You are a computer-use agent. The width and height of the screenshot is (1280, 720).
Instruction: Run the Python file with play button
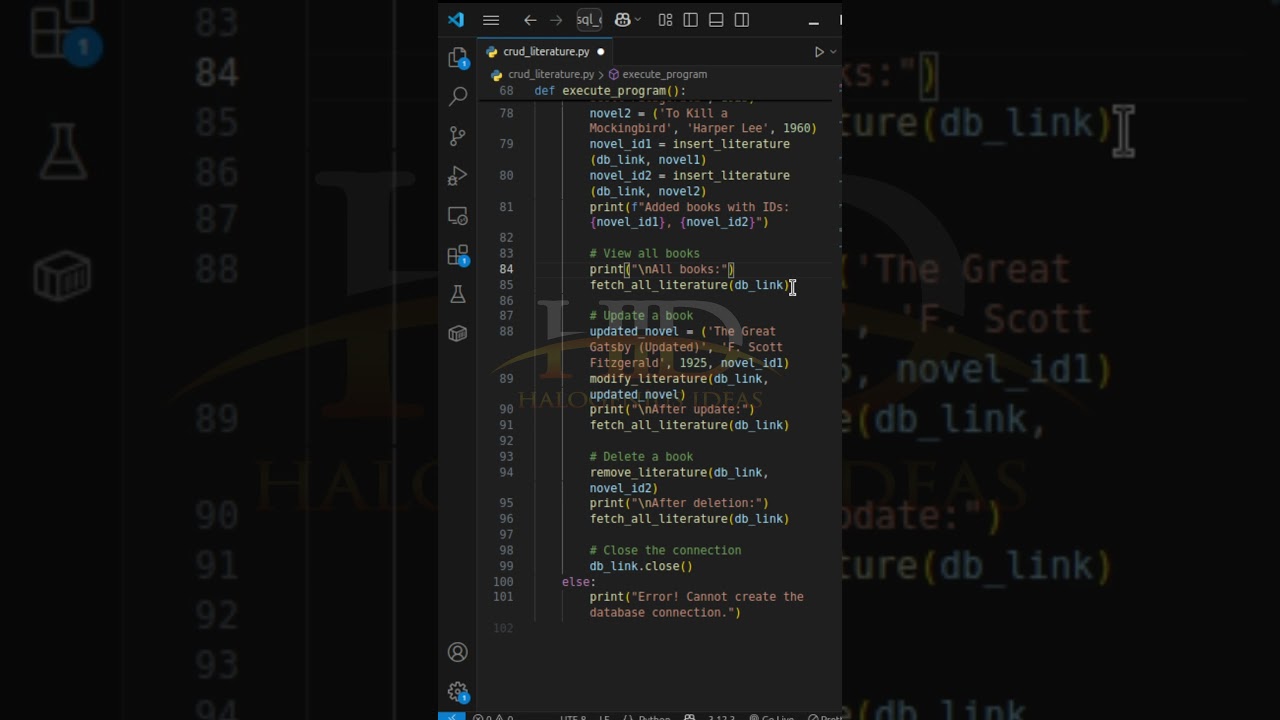819,52
